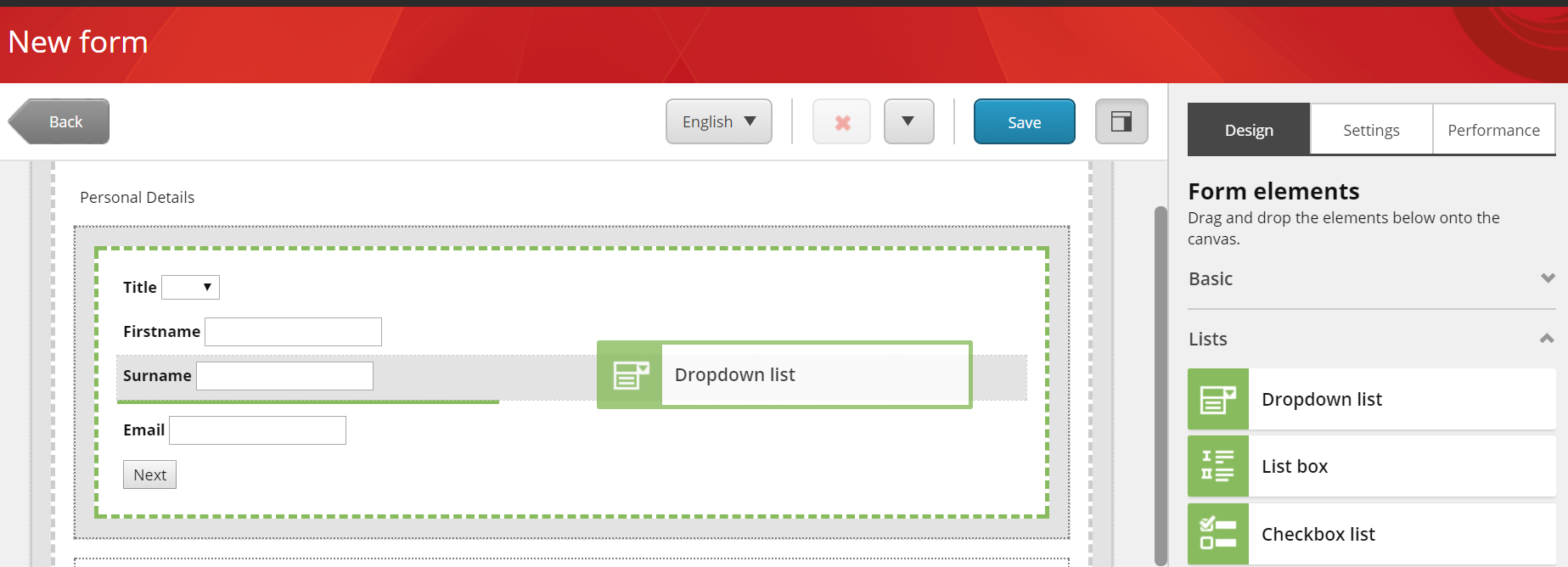
Task: Click the dragged Dropdown list icon on canvas
Action: [x=630, y=375]
